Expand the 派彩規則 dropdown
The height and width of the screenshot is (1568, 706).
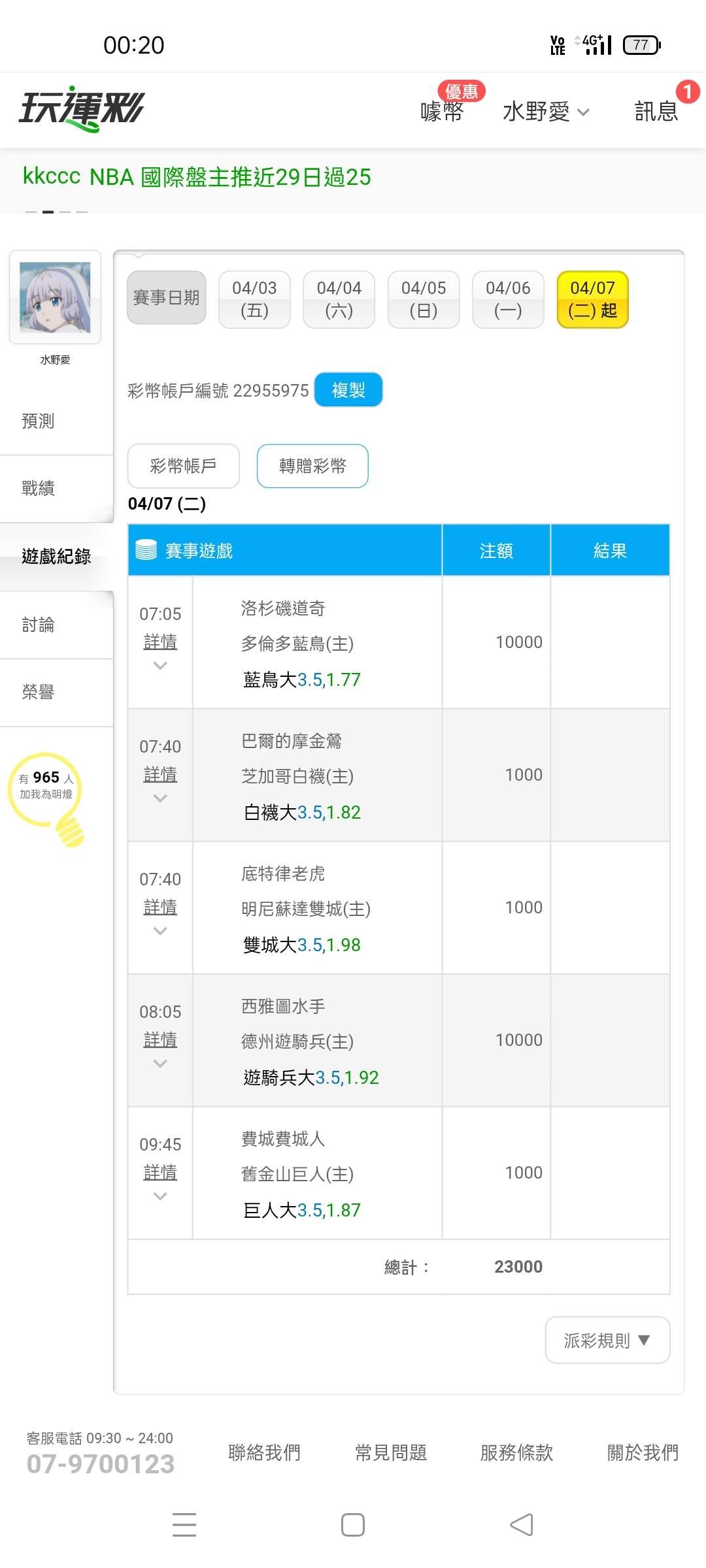pos(607,1340)
